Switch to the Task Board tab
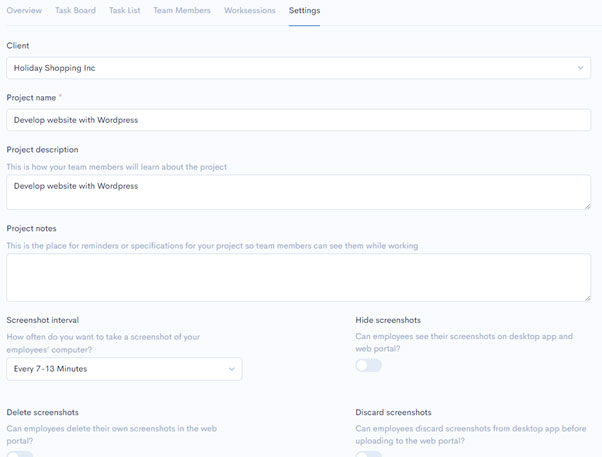The width and height of the screenshot is (602, 457). point(75,11)
